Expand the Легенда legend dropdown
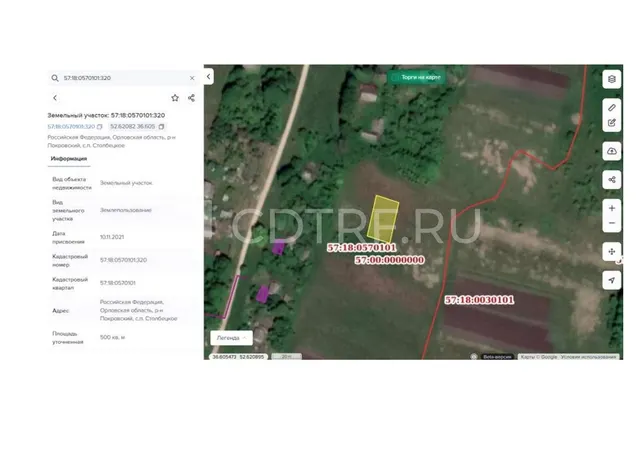640x452 pixels. 231,338
